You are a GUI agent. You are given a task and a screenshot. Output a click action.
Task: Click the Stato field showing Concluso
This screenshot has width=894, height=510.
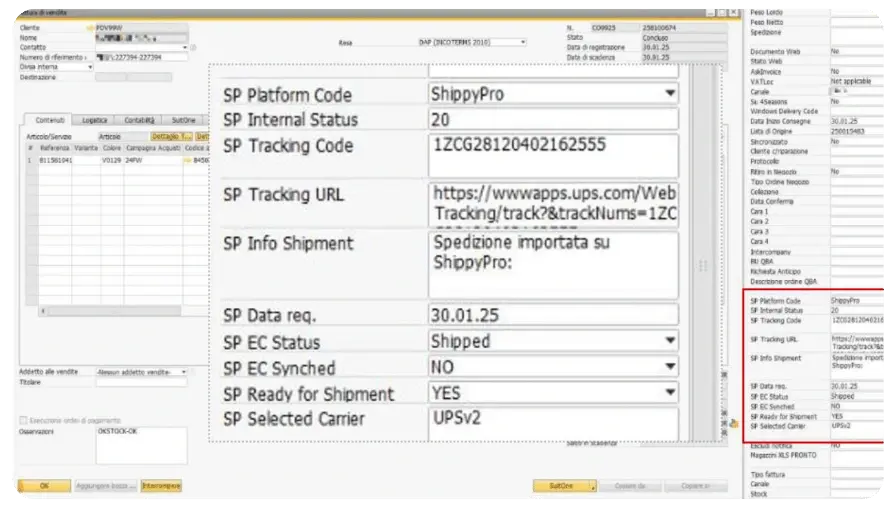pos(684,38)
